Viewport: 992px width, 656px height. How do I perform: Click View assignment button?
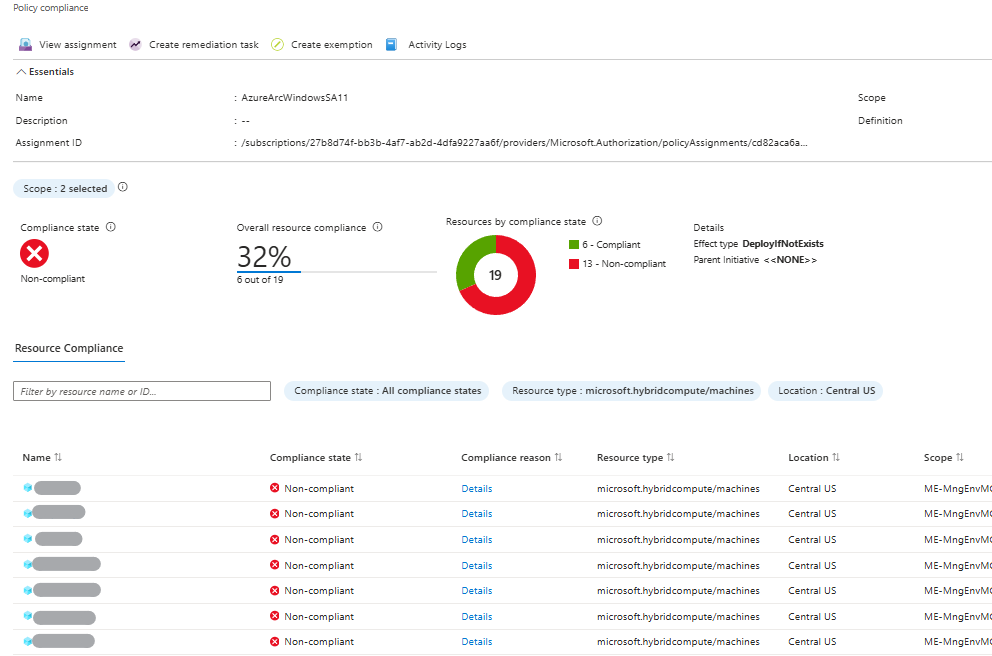pos(68,44)
